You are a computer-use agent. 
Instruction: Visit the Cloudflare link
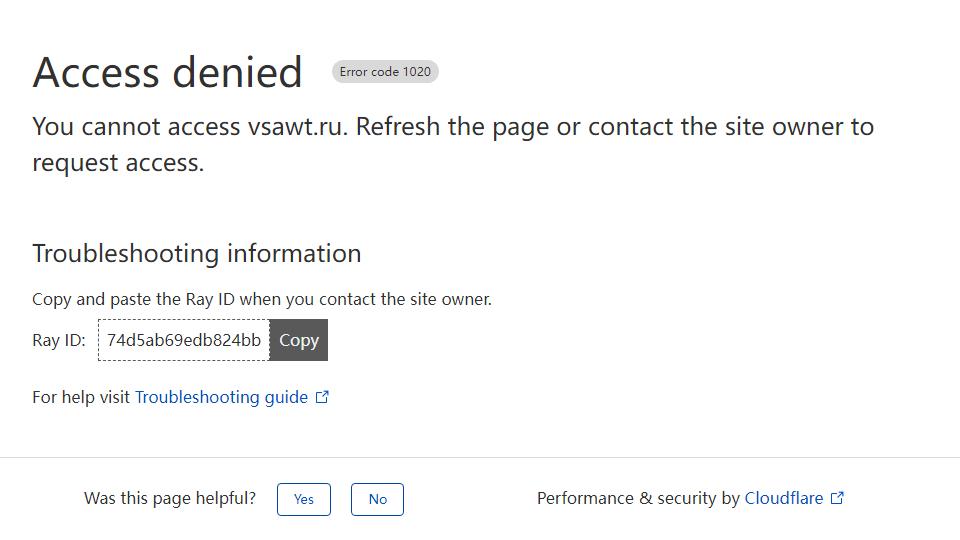(x=783, y=498)
